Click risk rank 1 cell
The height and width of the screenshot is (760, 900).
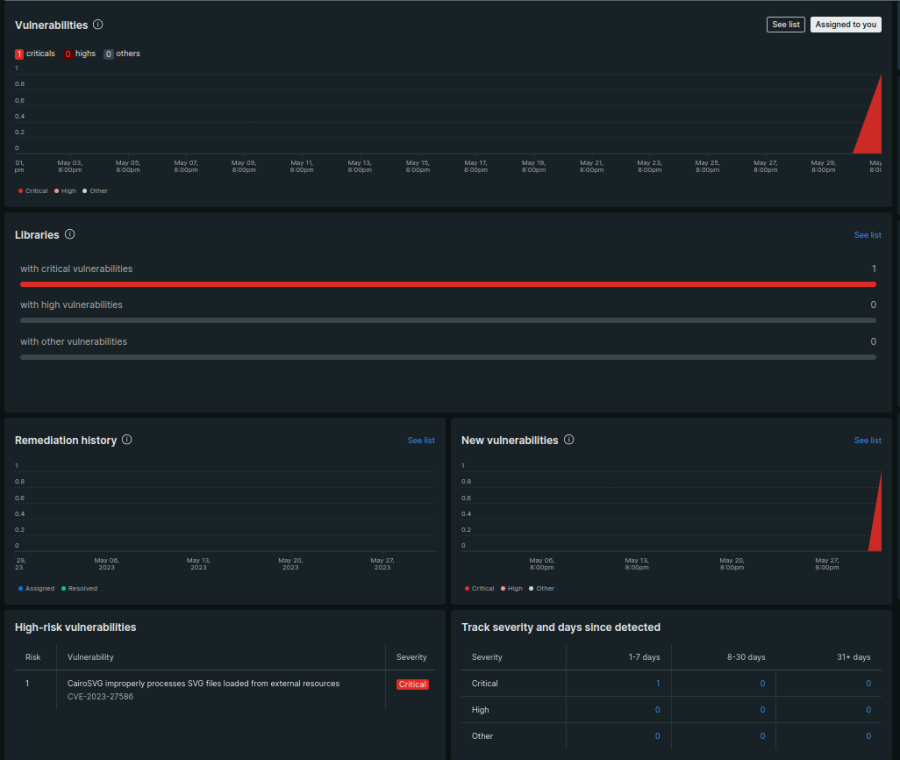tap(27, 684)
